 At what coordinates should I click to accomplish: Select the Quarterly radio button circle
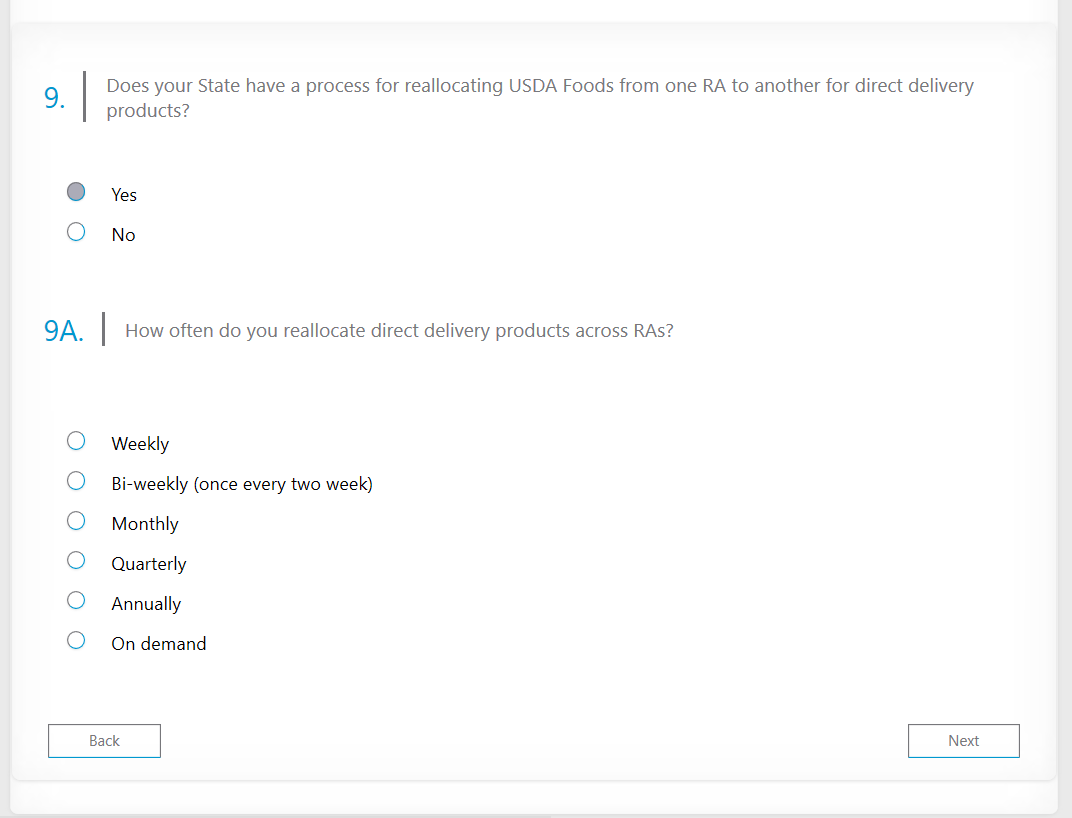(76, 561)
